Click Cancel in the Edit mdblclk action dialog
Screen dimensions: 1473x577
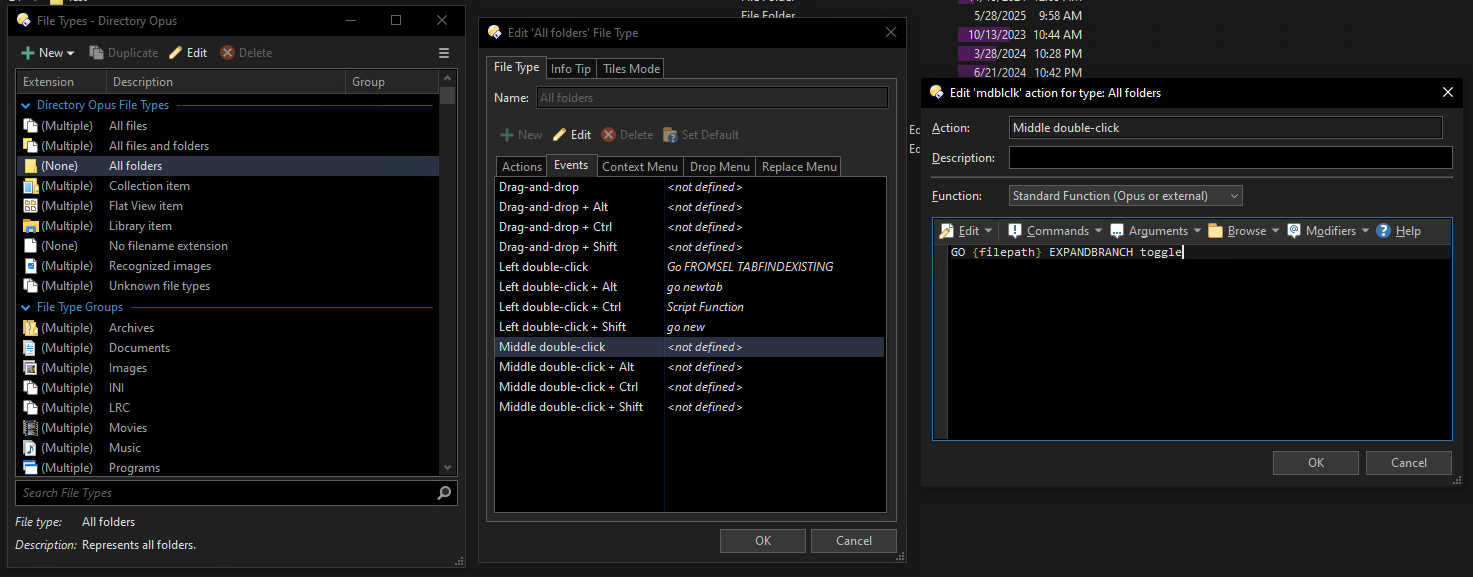point(1409,463)
